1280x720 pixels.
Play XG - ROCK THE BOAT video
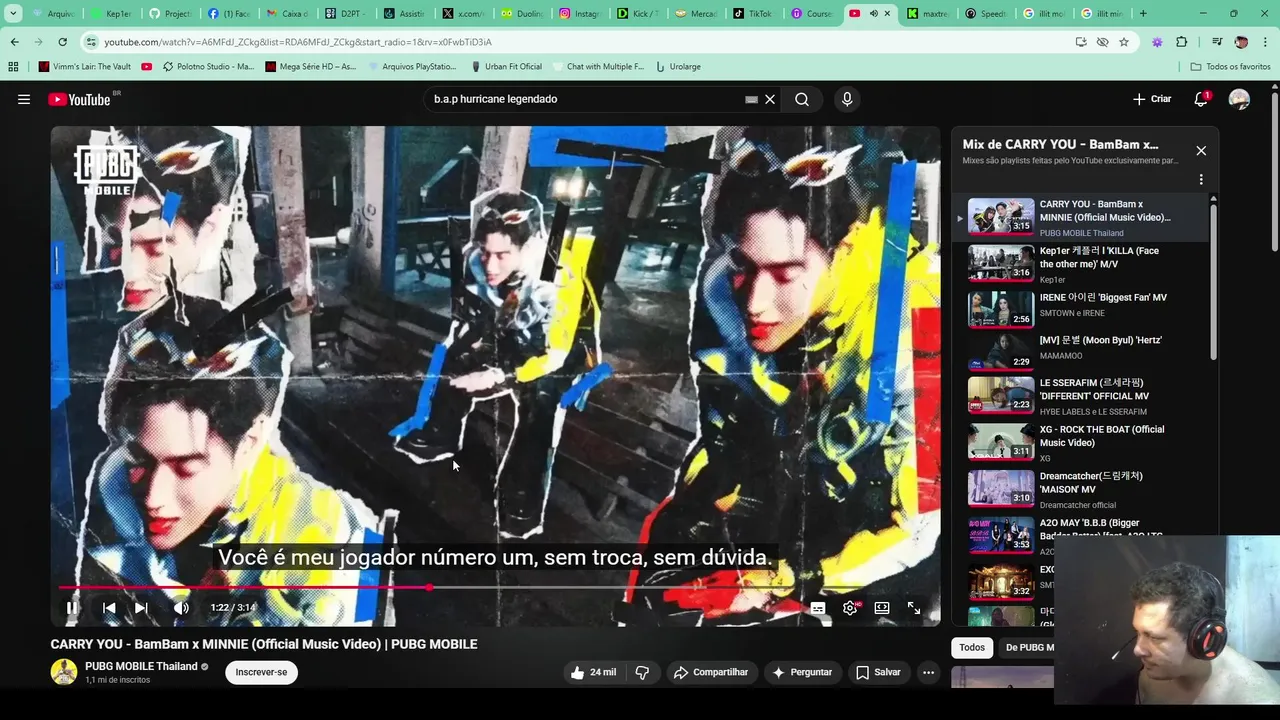[1080, 442]
